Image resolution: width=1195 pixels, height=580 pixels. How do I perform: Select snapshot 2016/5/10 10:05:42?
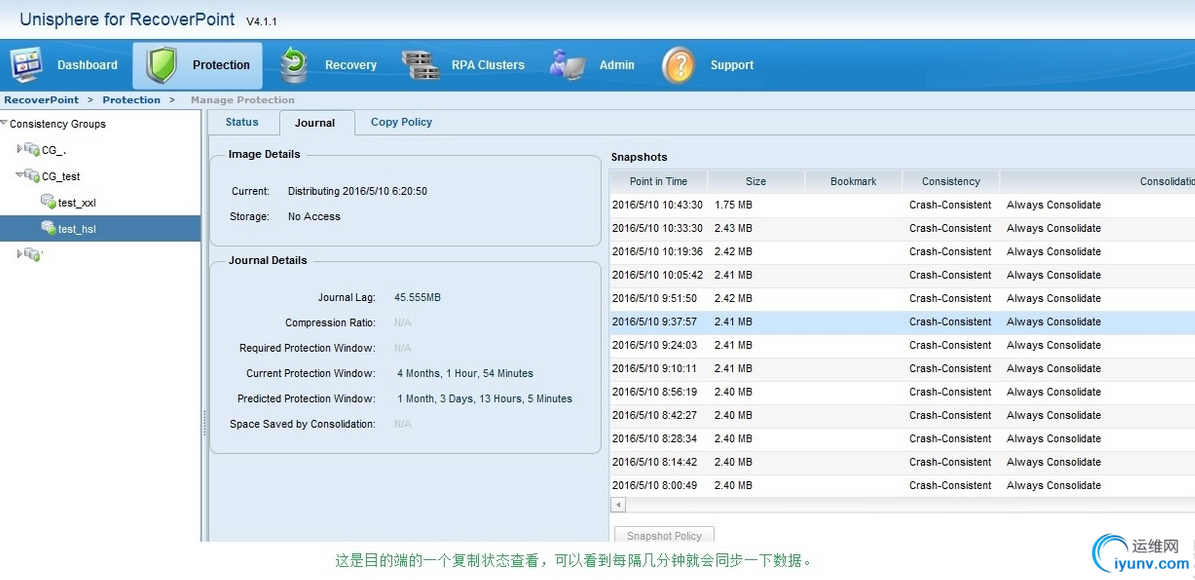(x=902, y=275)
